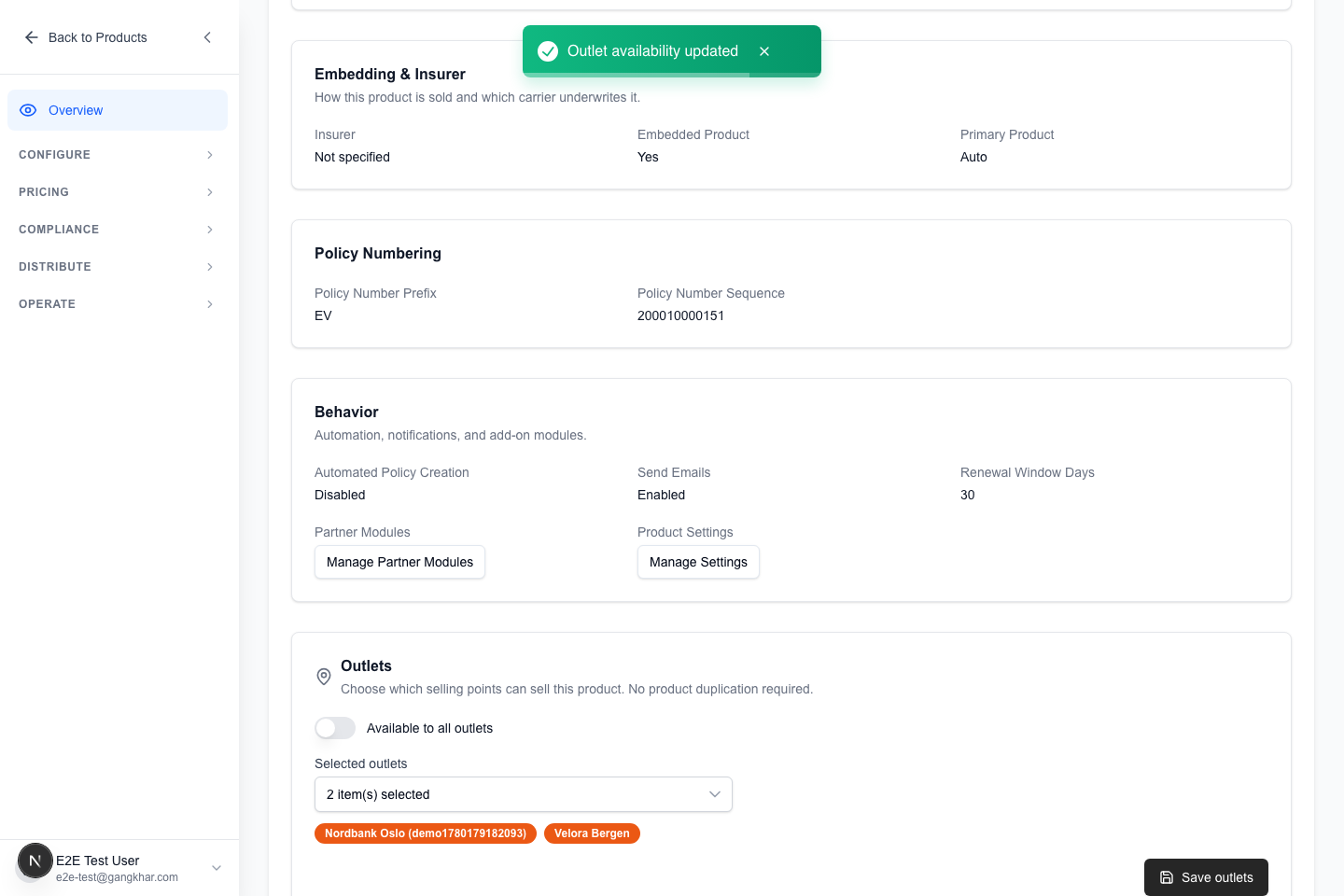Image resolution: width=1344 pixels, height=896 pixels.
Task: Click policy sequence value 200010000151
Action: (x=680, y=315)
